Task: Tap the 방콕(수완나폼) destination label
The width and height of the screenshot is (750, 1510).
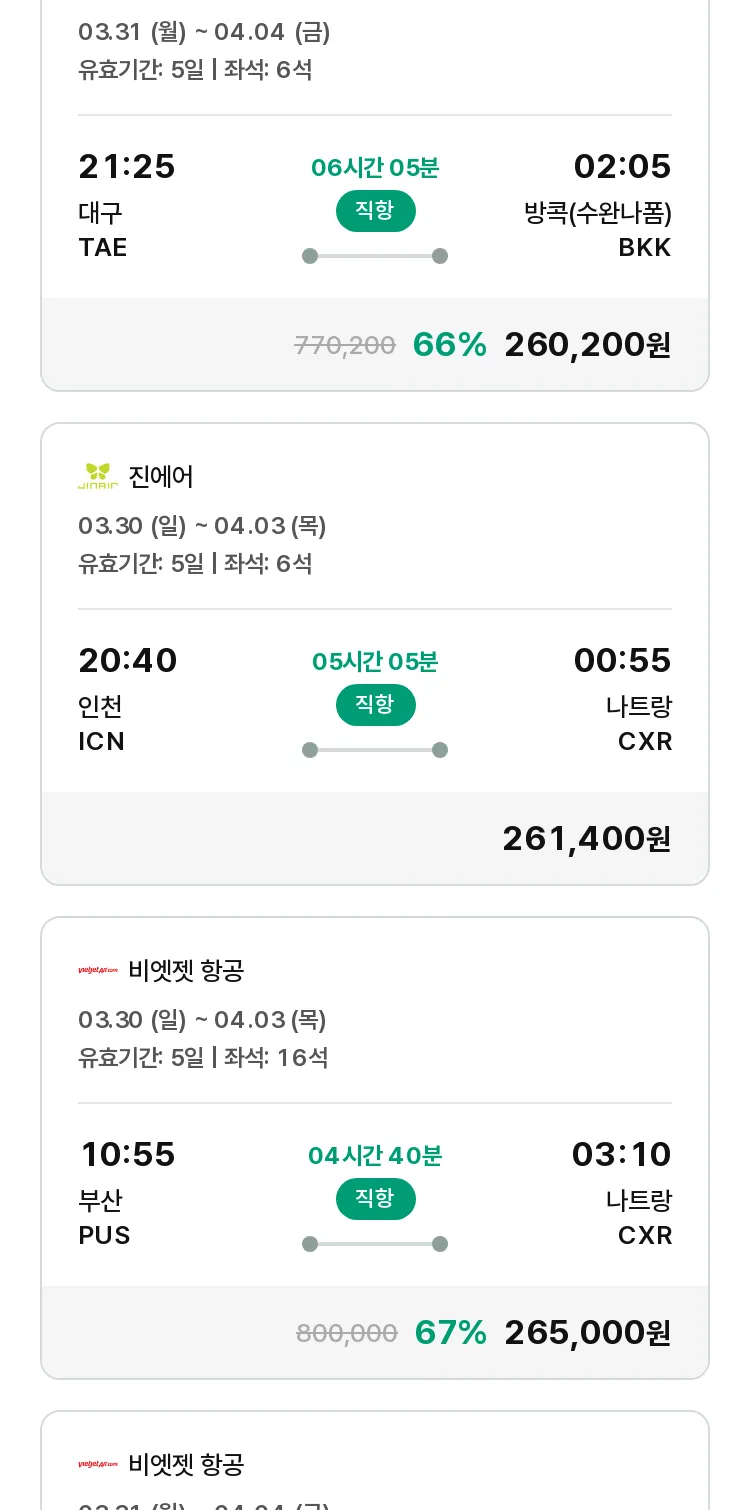Action: coord(598,213)
